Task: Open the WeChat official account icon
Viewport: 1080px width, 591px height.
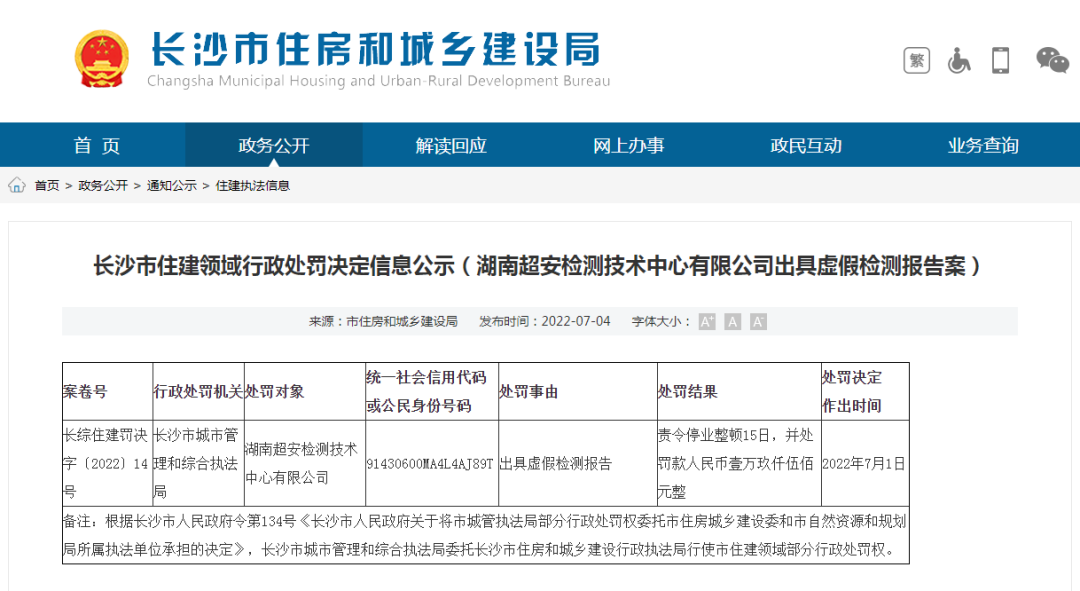Action: (x=1052, y=60)
